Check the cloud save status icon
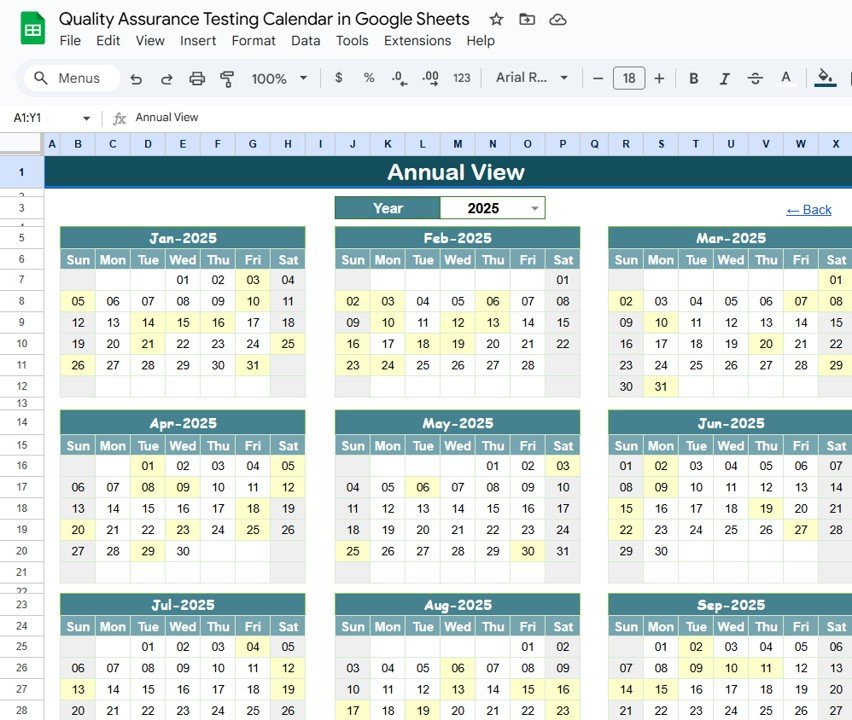The width and height of the screenshot is (852, 720). click(x=558, y=19)
